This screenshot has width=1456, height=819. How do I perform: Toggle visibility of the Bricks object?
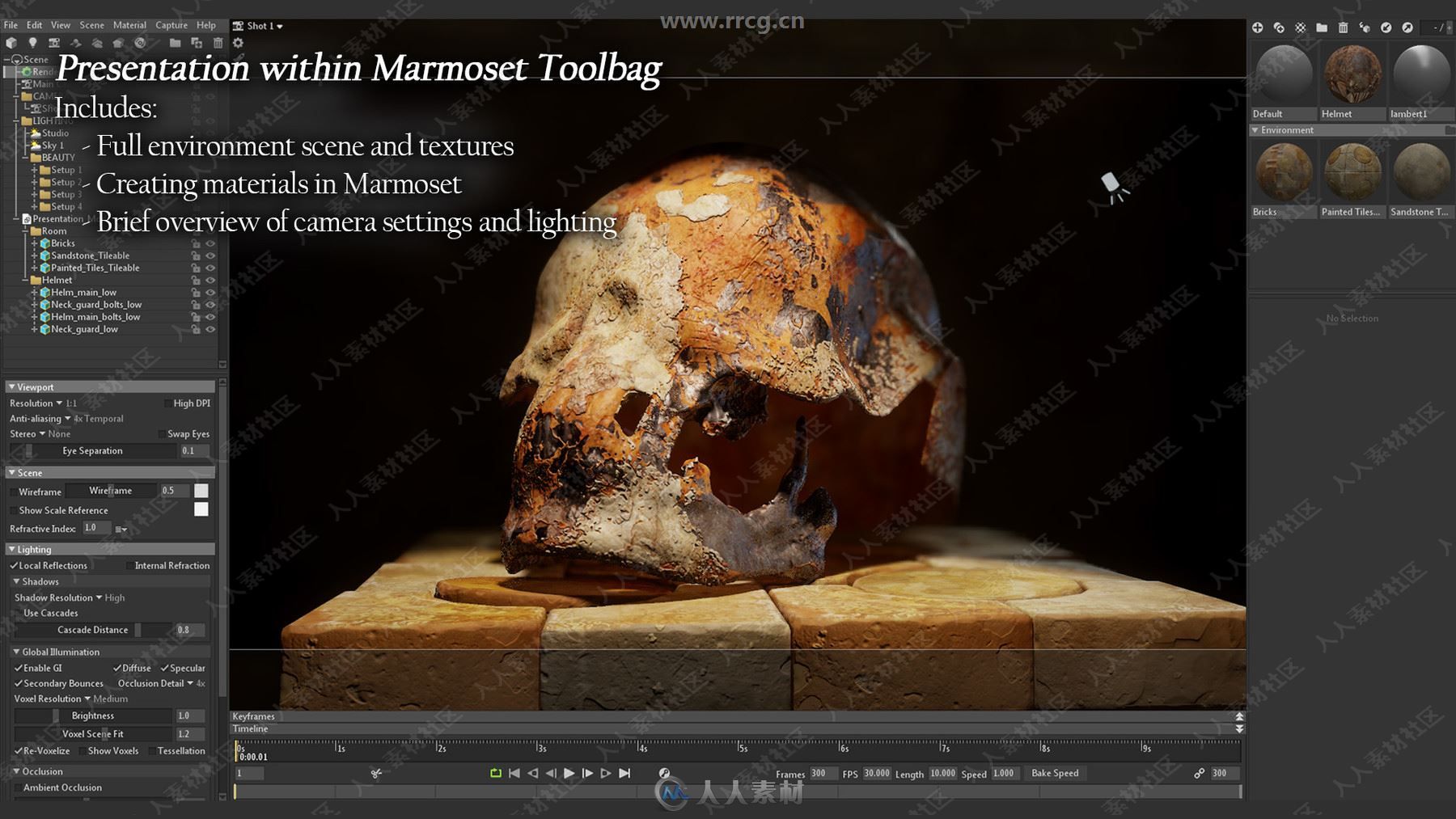tap(210, 243)
